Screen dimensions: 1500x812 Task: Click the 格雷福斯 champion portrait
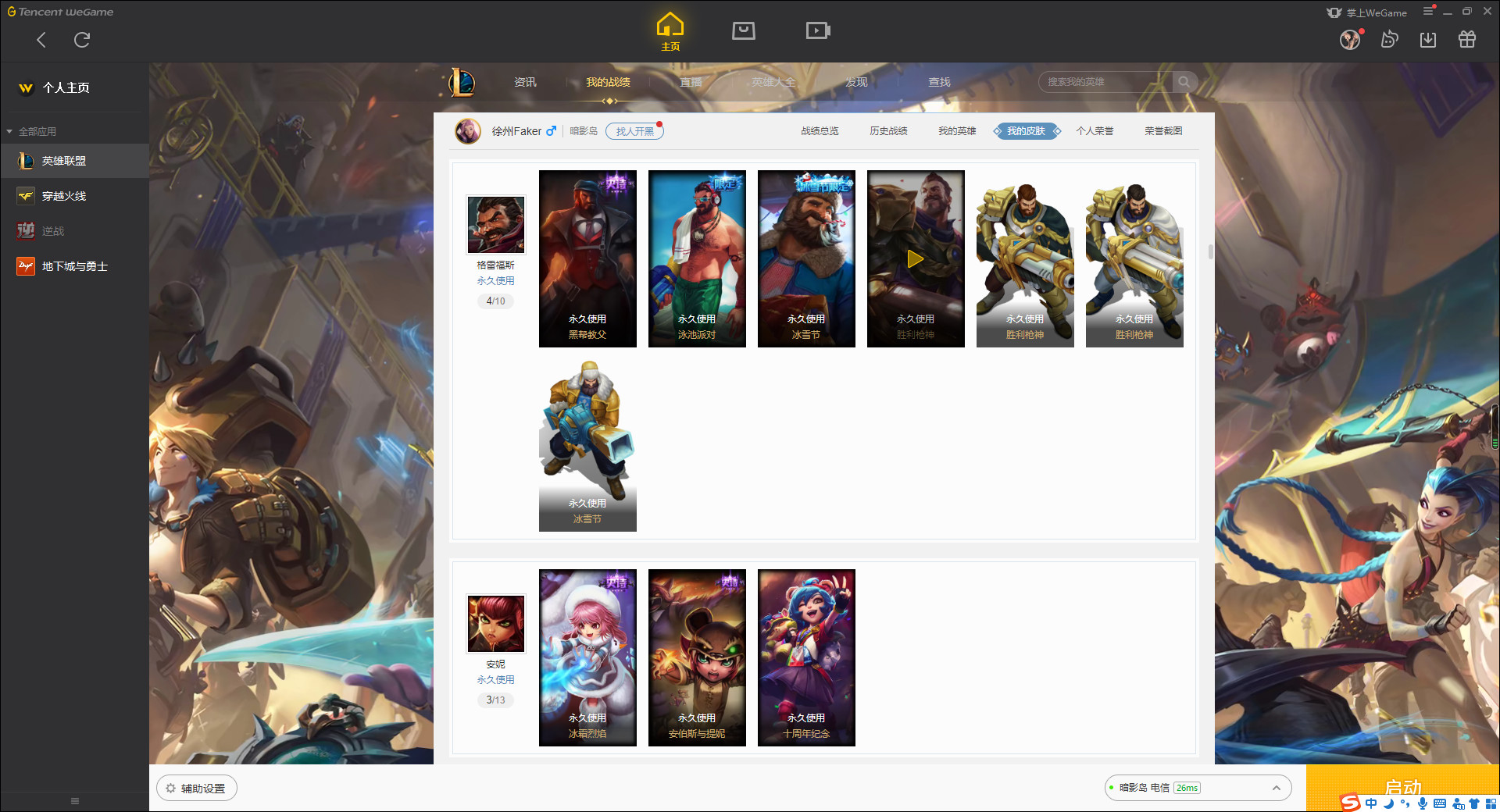coord(495,225)
